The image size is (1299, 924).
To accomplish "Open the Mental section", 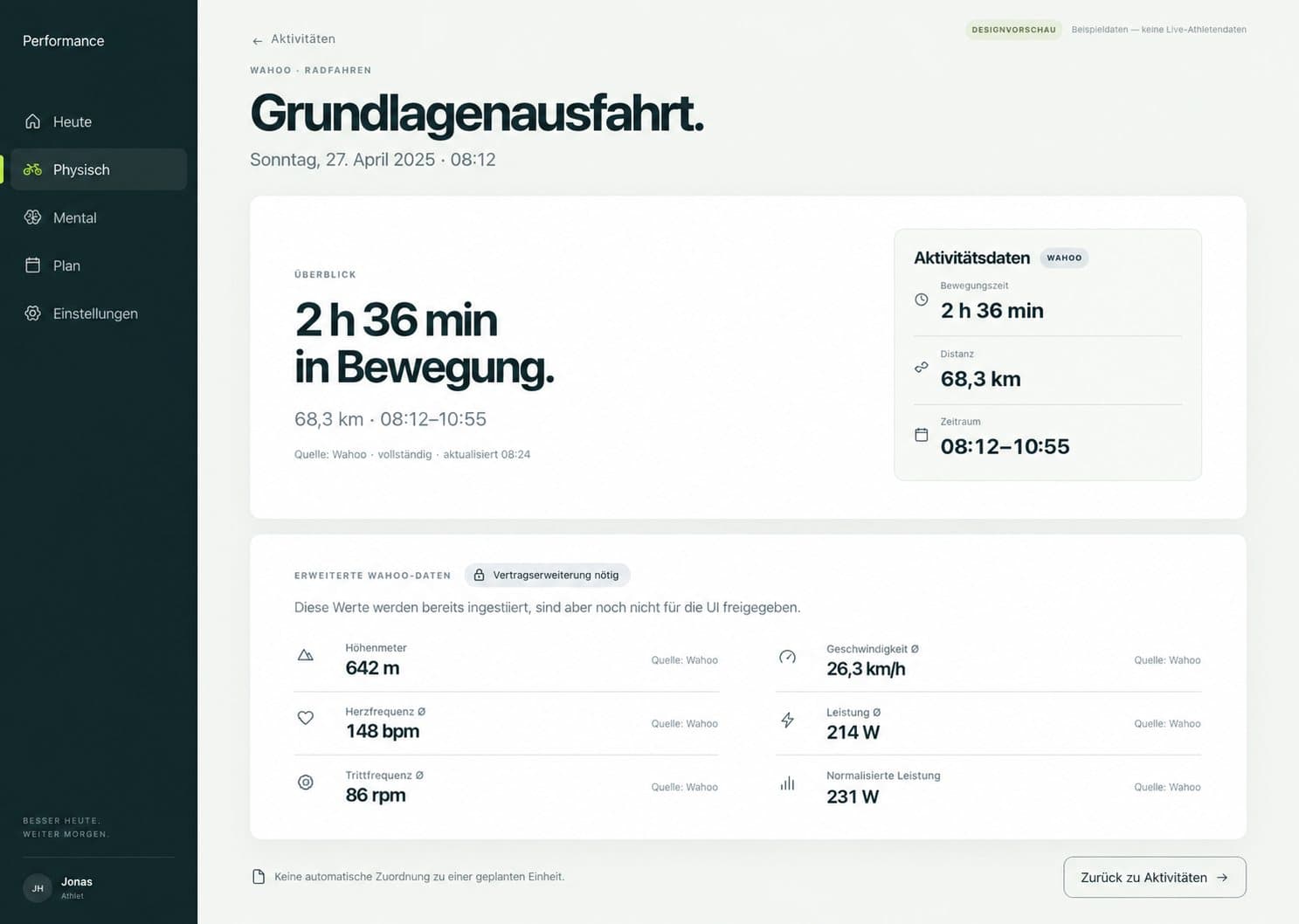I will 99,217.
